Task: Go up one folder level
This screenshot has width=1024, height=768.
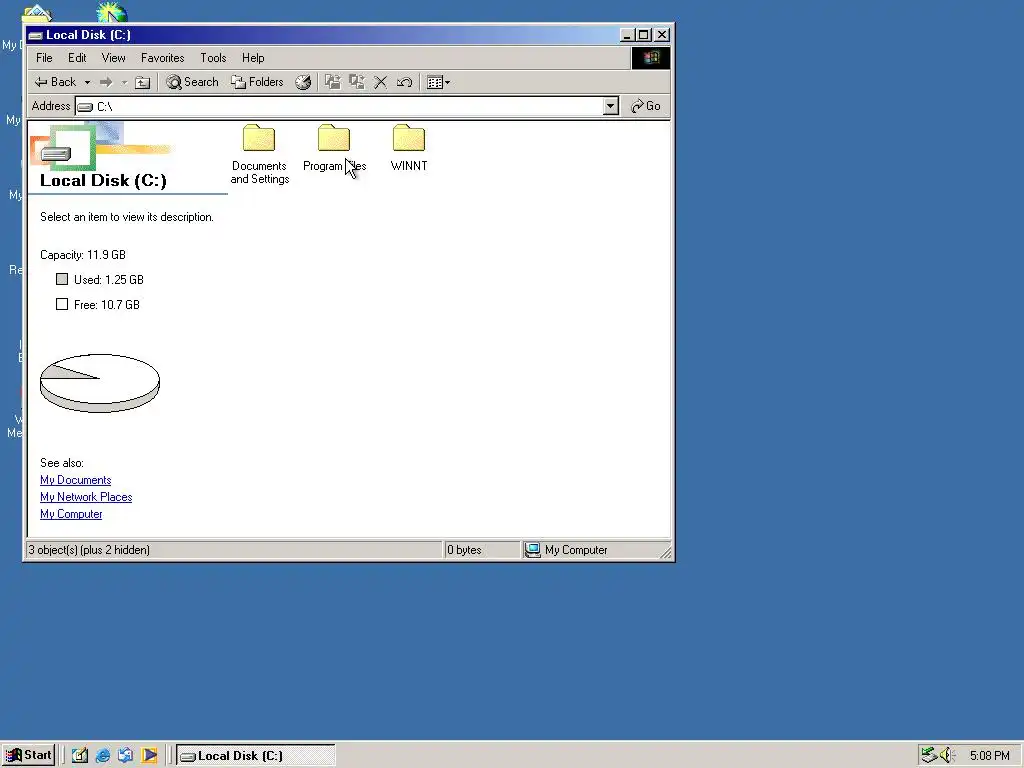Action: point(142,82)
